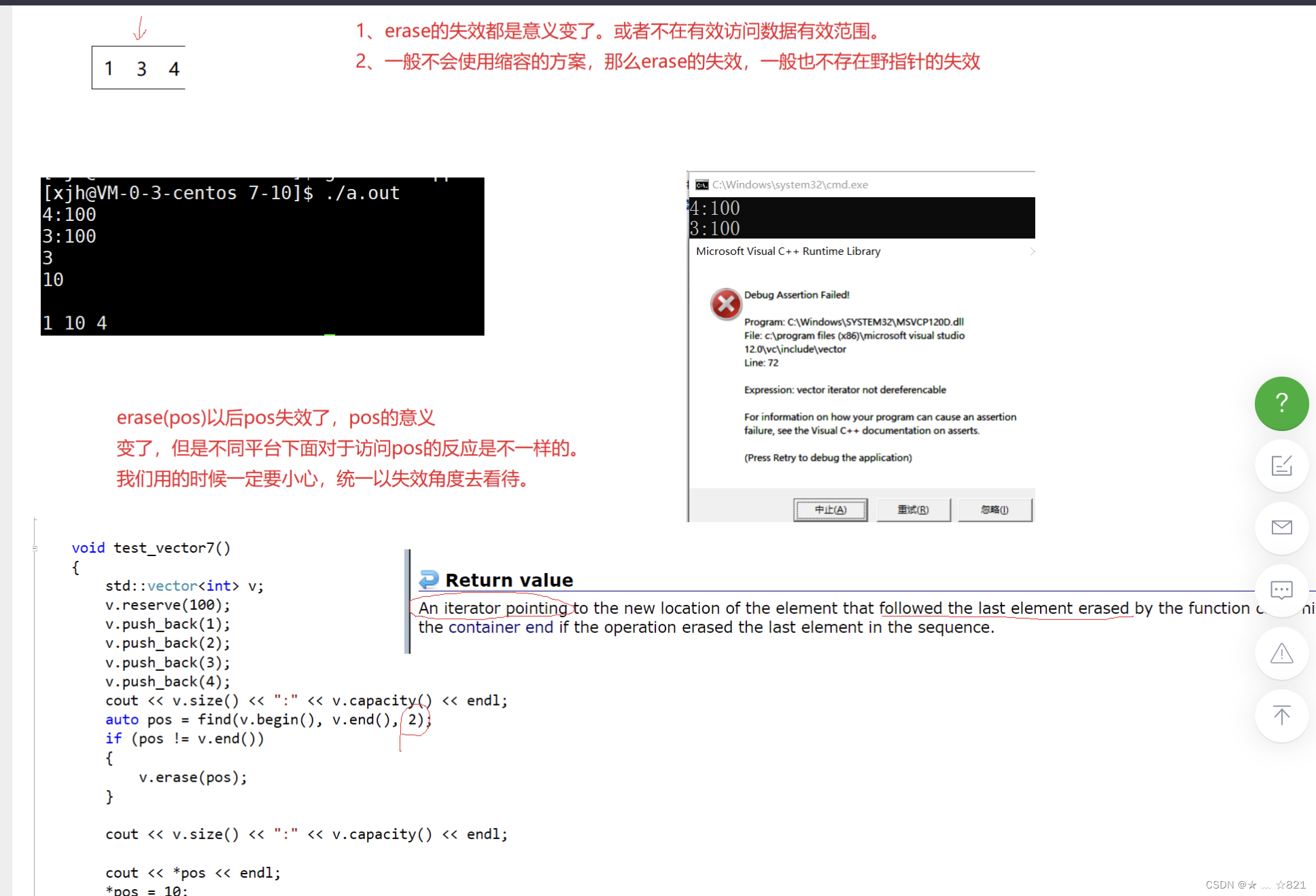Click 'Expression: vector iterator not dereferencable' line
Screen dimensions: 1316x896
tap(845, 390)
